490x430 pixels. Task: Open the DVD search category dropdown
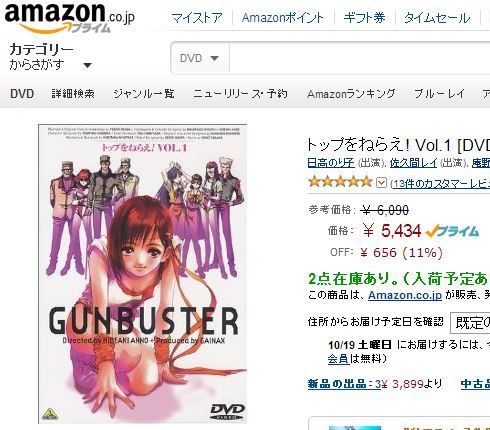200,58
